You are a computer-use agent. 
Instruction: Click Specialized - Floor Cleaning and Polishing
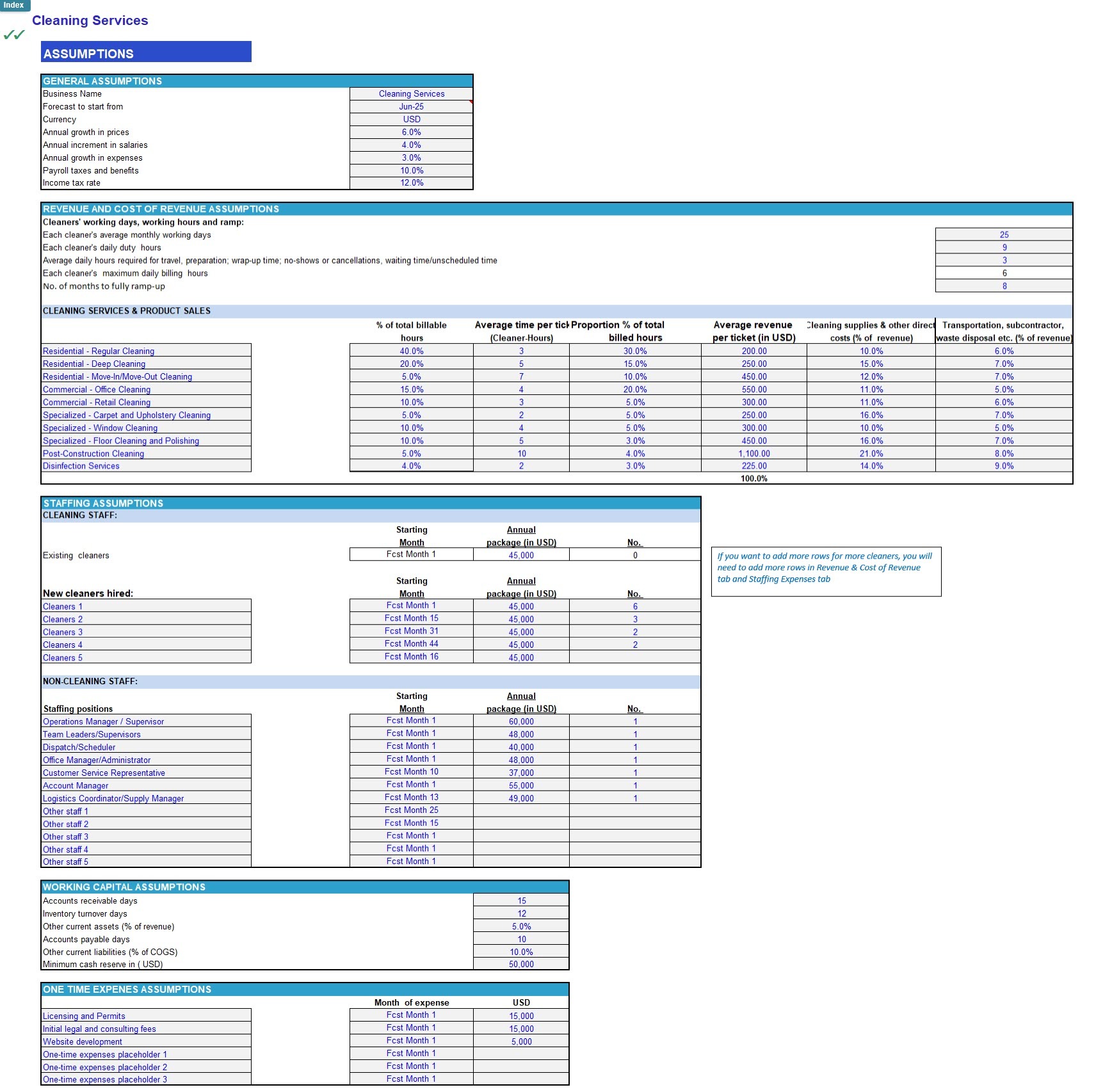146,440
